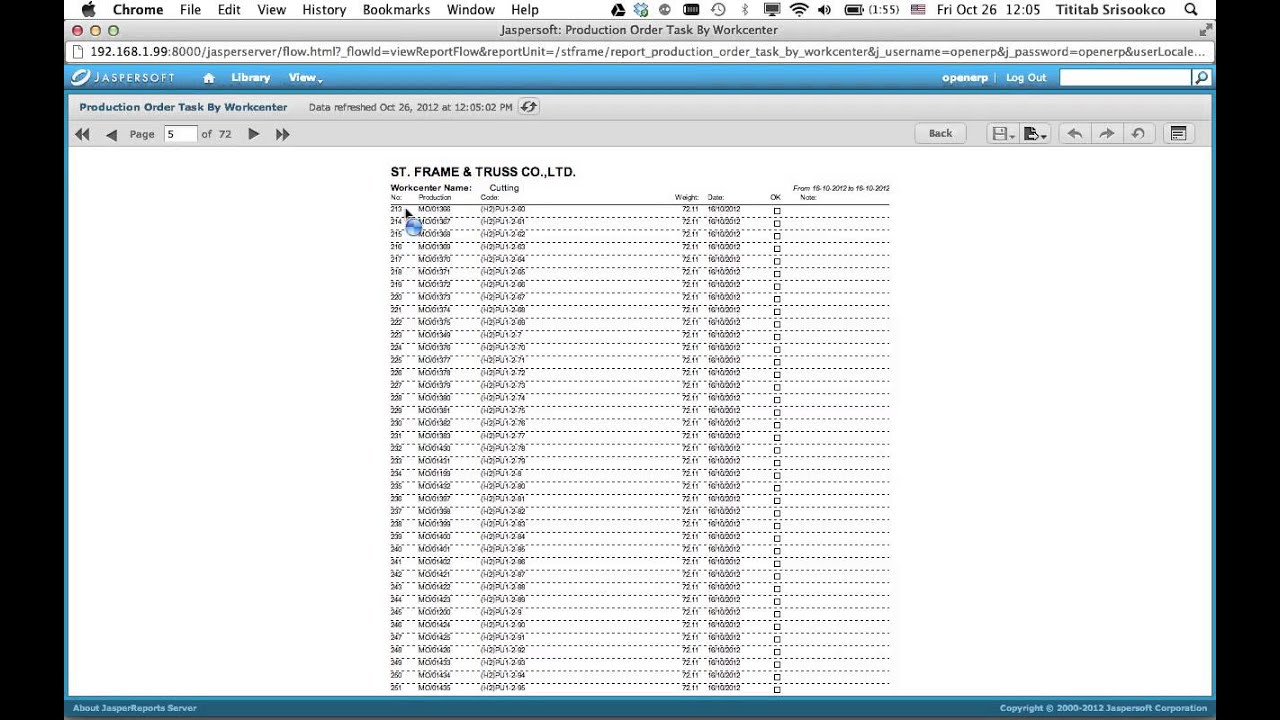Go to the first report page
The height and width of the screenshot is (720, 1280).
point(82,134)
